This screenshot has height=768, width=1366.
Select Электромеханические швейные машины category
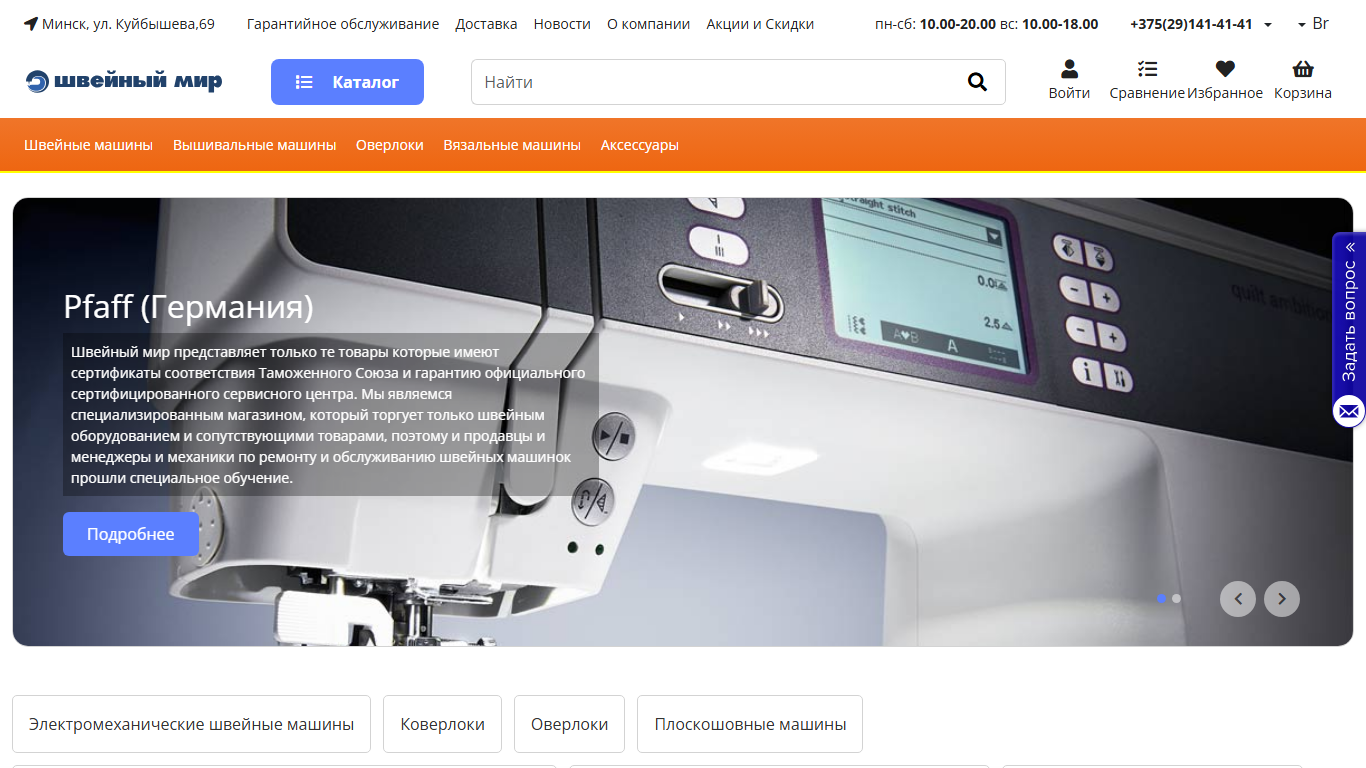(191, 724)
